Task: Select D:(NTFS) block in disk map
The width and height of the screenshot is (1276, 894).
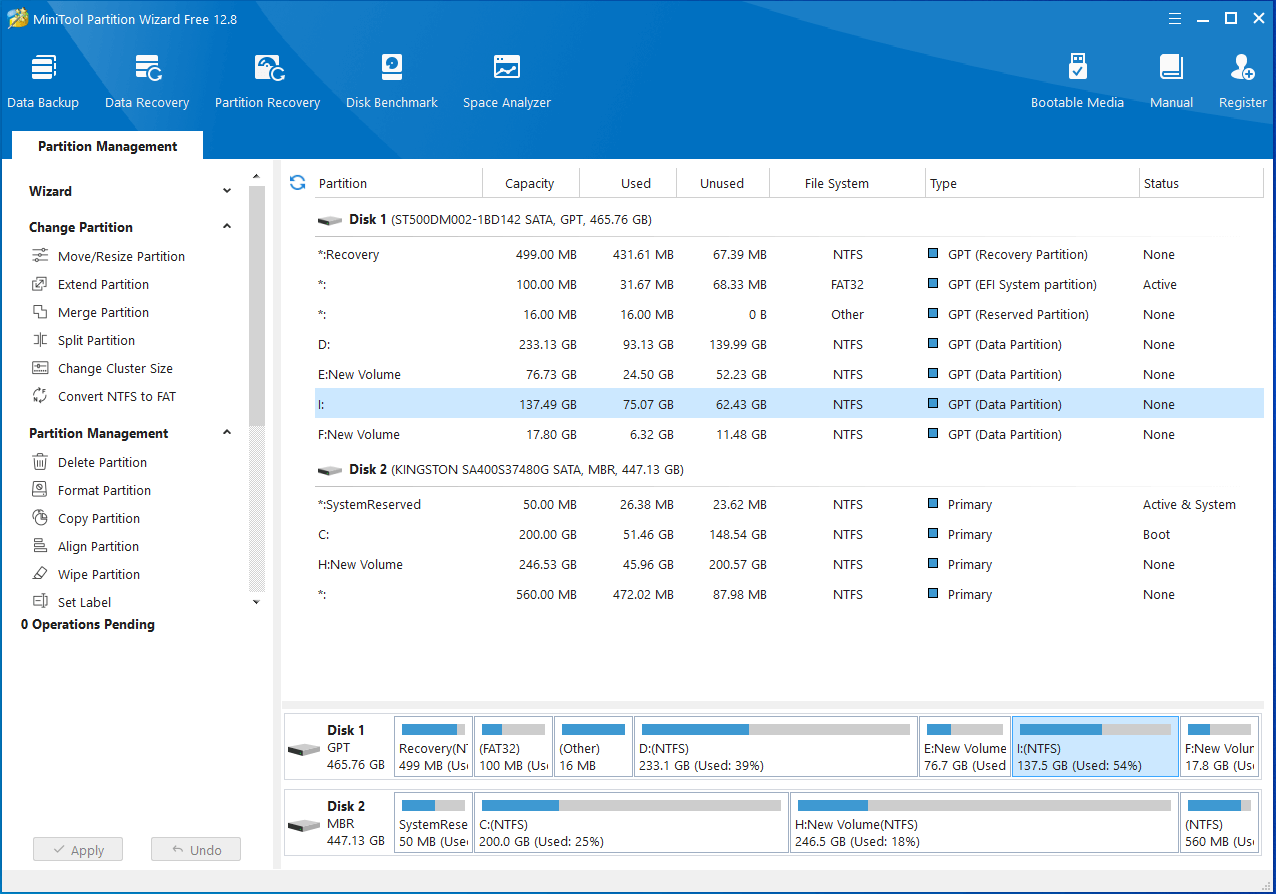Action: click(776, 746)
